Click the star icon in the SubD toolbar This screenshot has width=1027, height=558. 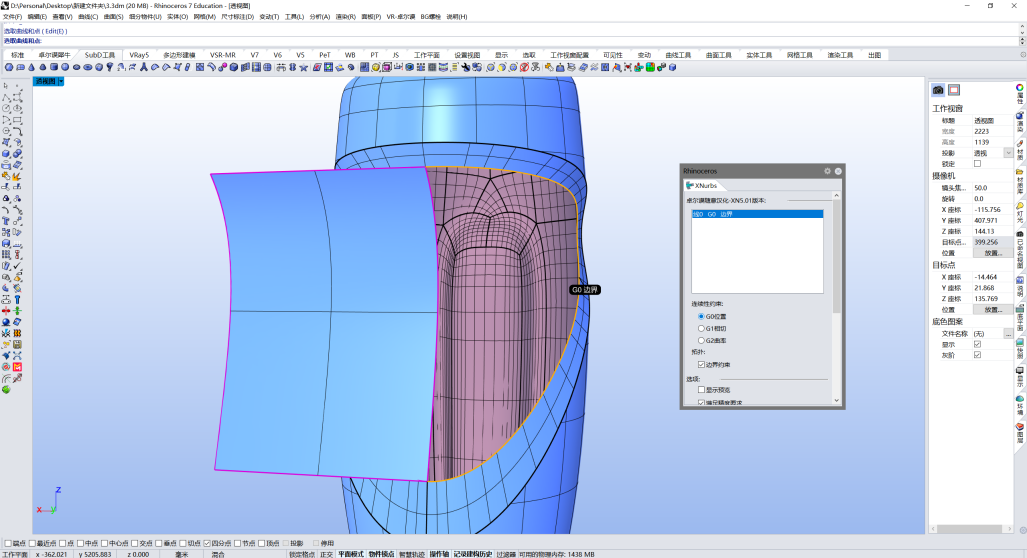[x=303, y=67]
